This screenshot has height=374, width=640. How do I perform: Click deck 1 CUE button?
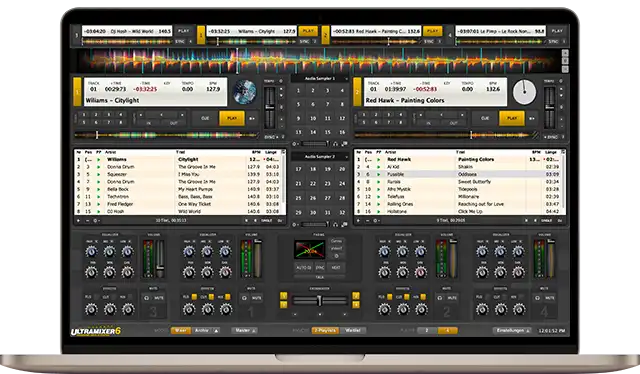(x=205, y=118)
